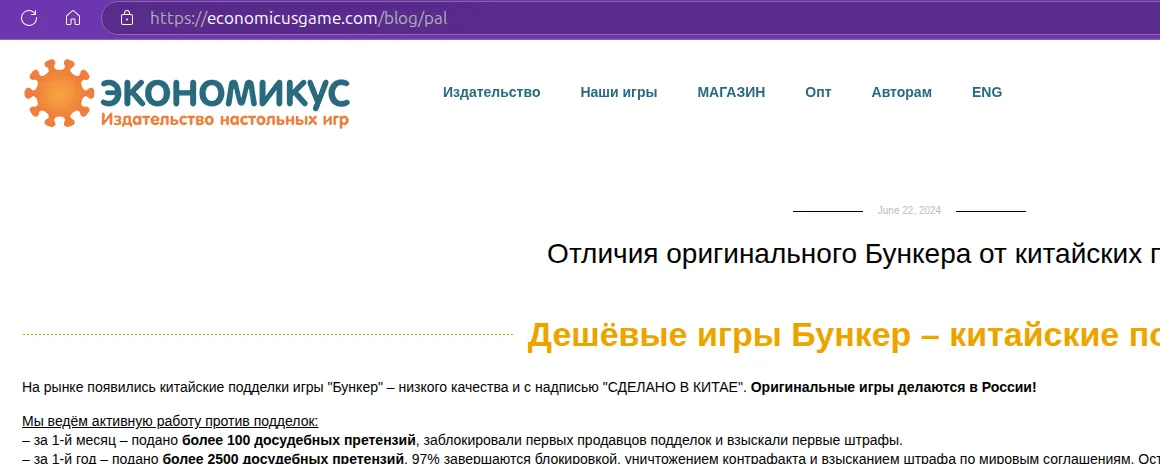The image size is (1160, 464).
Task: Click underlined text 'Мы ведём активную работу против подделок:'
Action: [x=170, y=422]
